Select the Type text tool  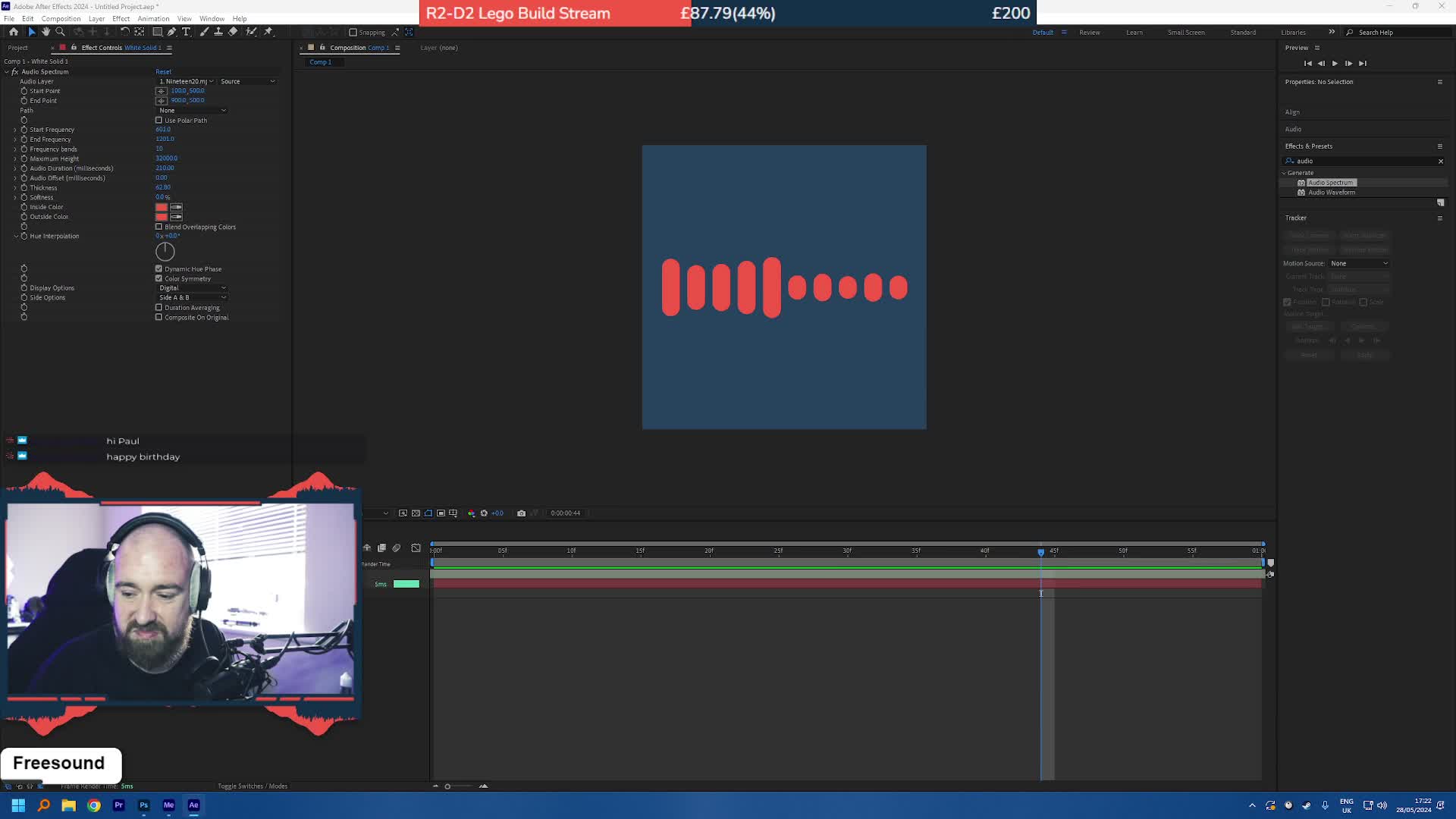pyautogui.click(x=186, y=32)
